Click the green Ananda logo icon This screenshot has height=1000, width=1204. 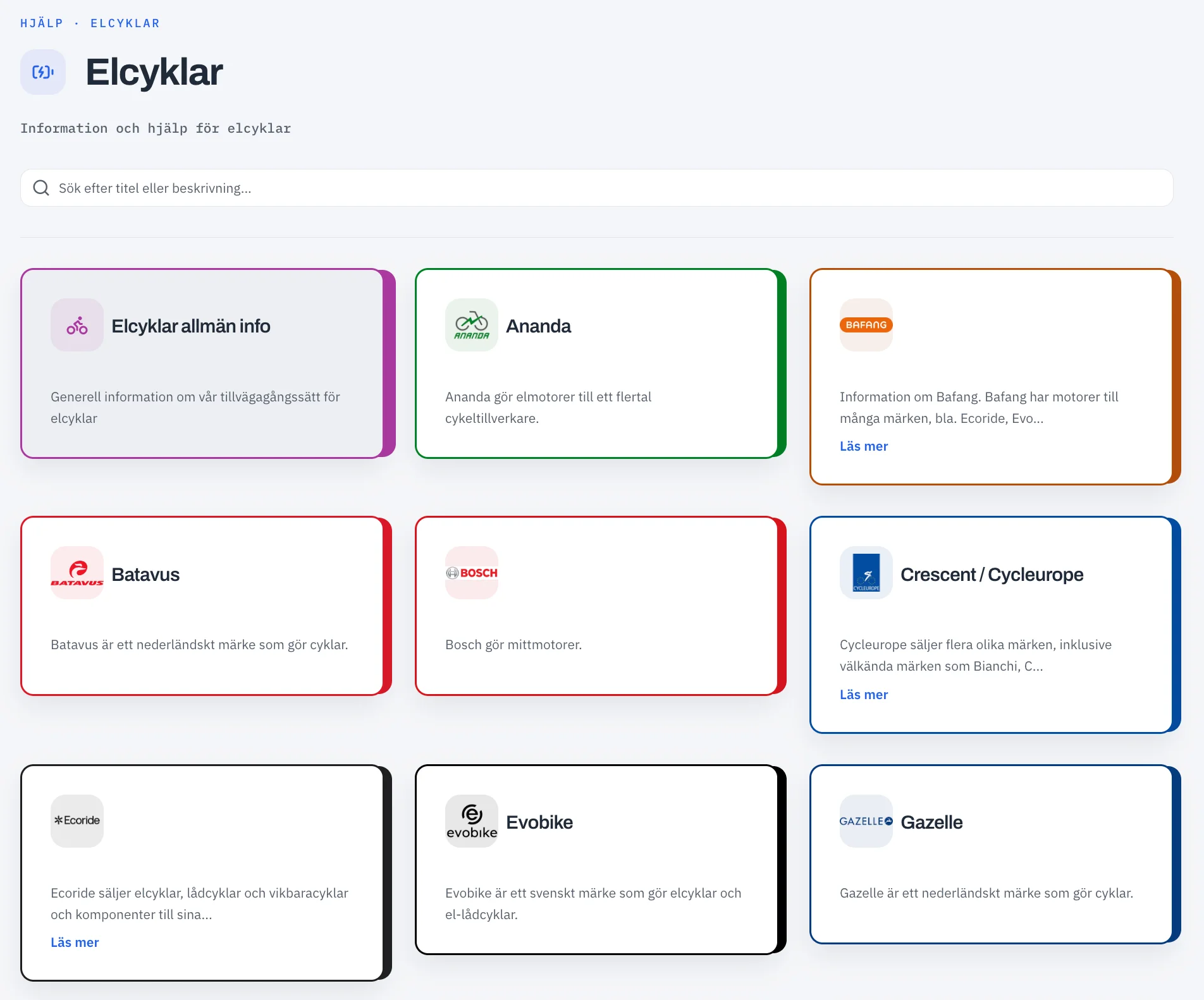pyautogui.click(x=472, y=325)
